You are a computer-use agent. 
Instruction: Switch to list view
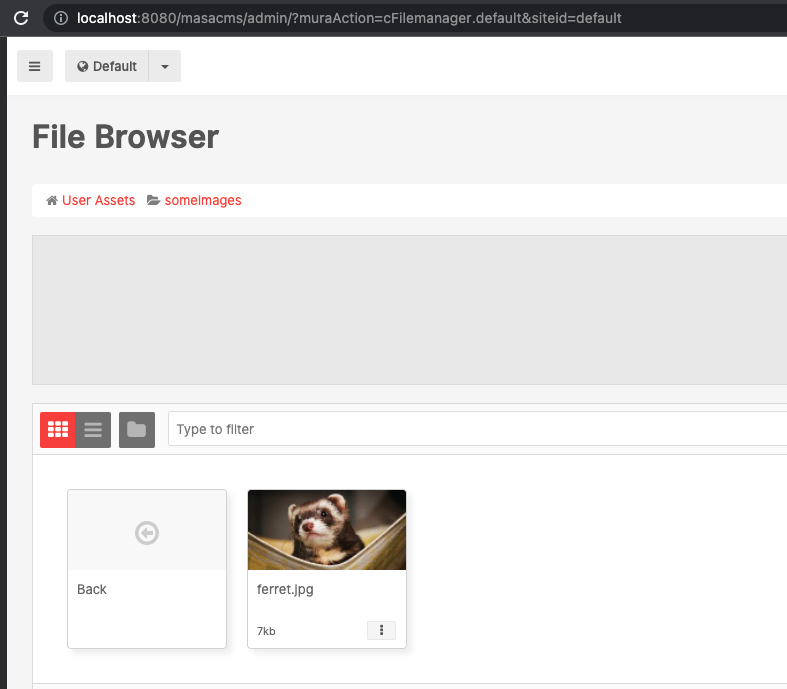click(x=93, y=430)
